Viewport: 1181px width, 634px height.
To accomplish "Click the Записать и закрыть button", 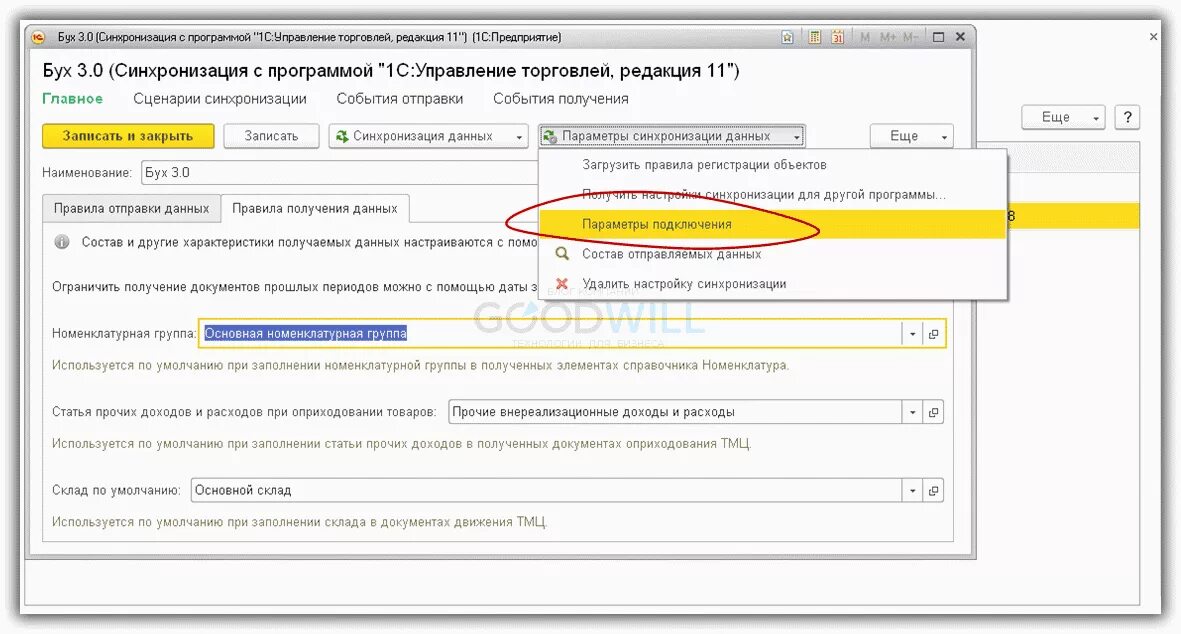I will click(128, 136).
